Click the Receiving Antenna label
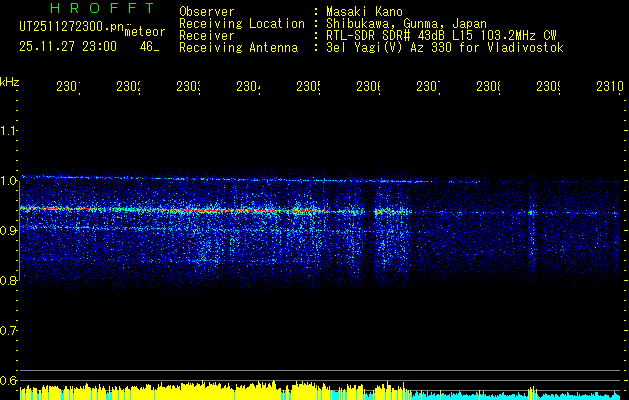629x400 pixels. (238, 48)
